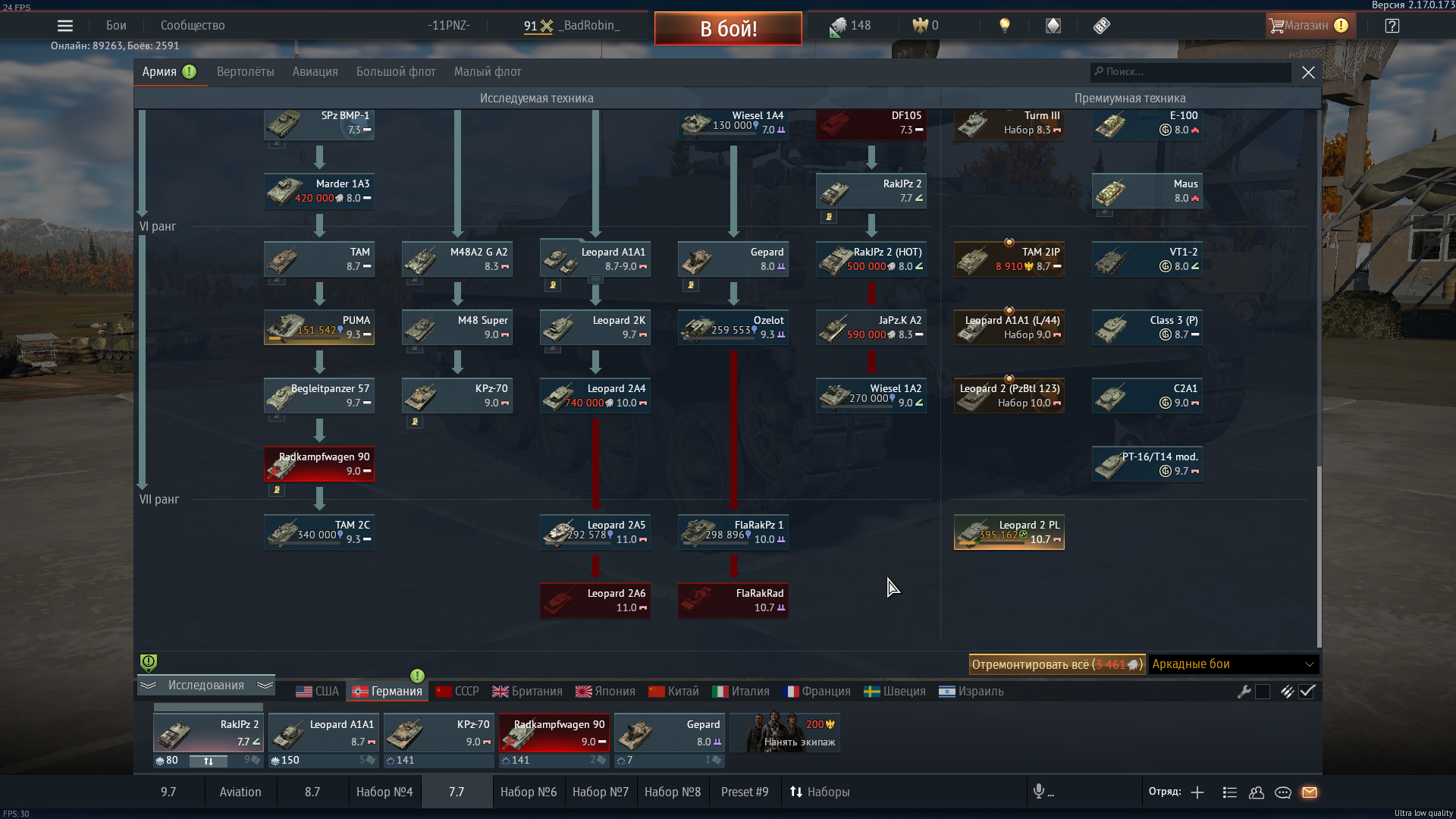The height and width of the screenshot is (819, 1456).
Task: Toggle the auto-repair checkbox
Action: click(x=1263, y=692)
